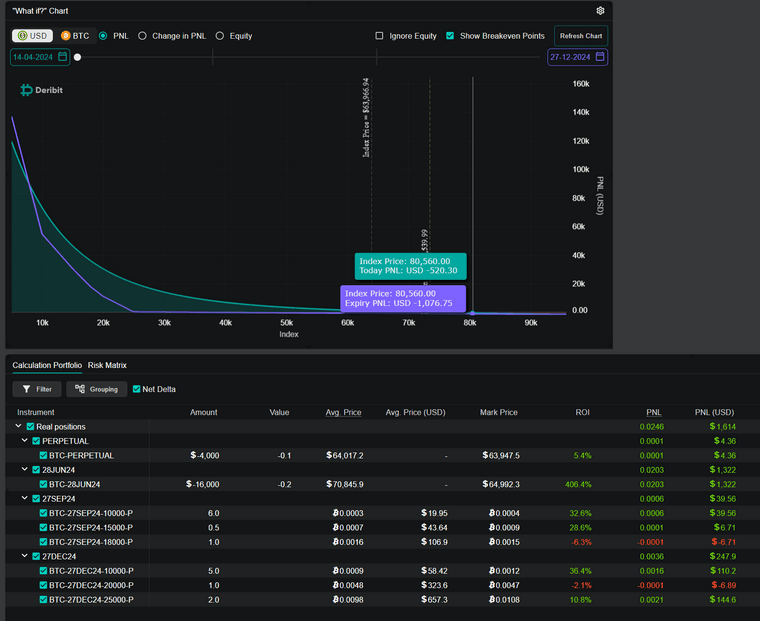This screenshot has height=621, width=760.
Task: Sort by Amount column header
Action: coord(204,412)
